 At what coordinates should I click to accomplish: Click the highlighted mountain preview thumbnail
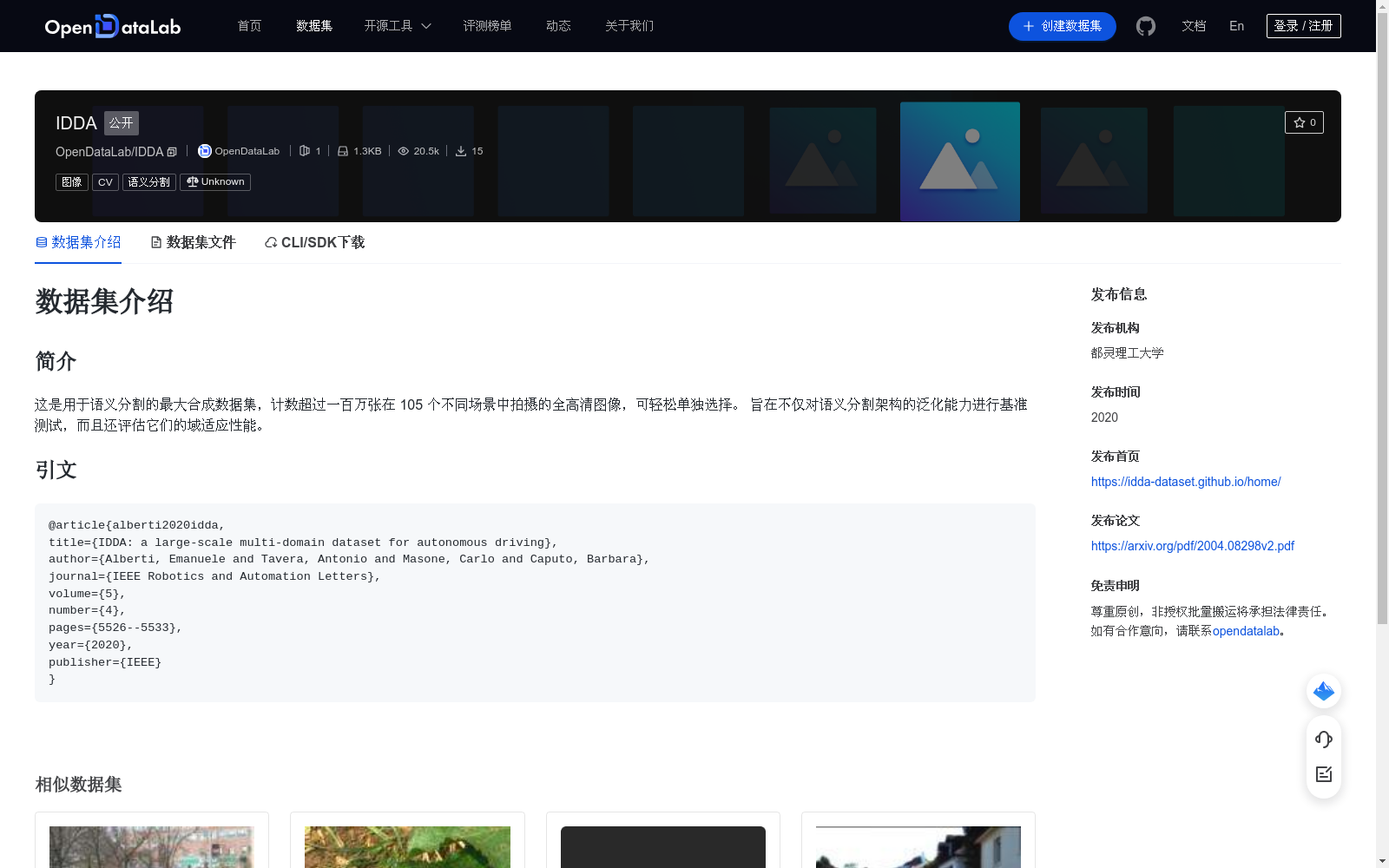tap(959, 161)
